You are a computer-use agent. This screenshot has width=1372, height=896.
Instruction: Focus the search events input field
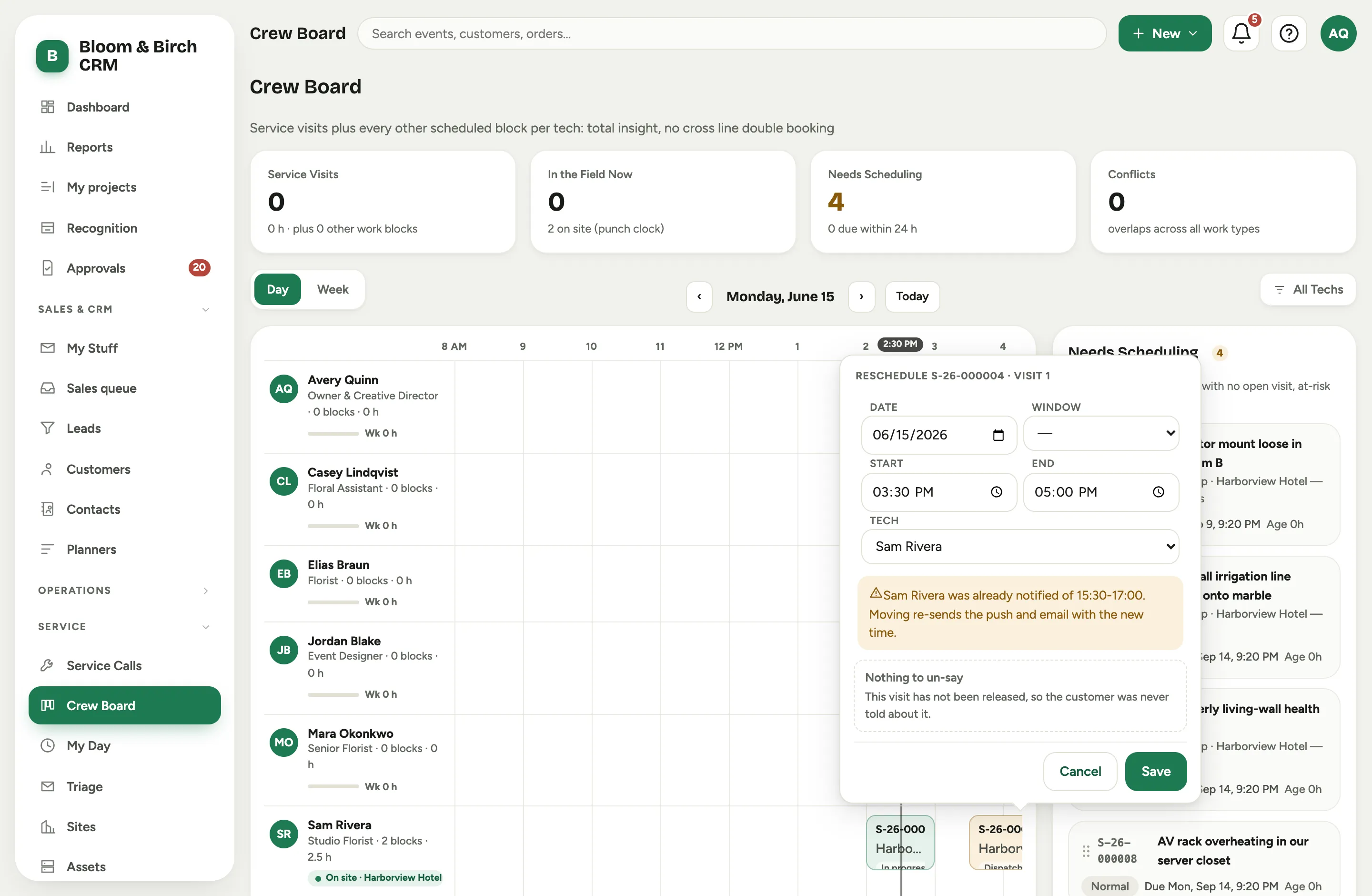(732, 33)
